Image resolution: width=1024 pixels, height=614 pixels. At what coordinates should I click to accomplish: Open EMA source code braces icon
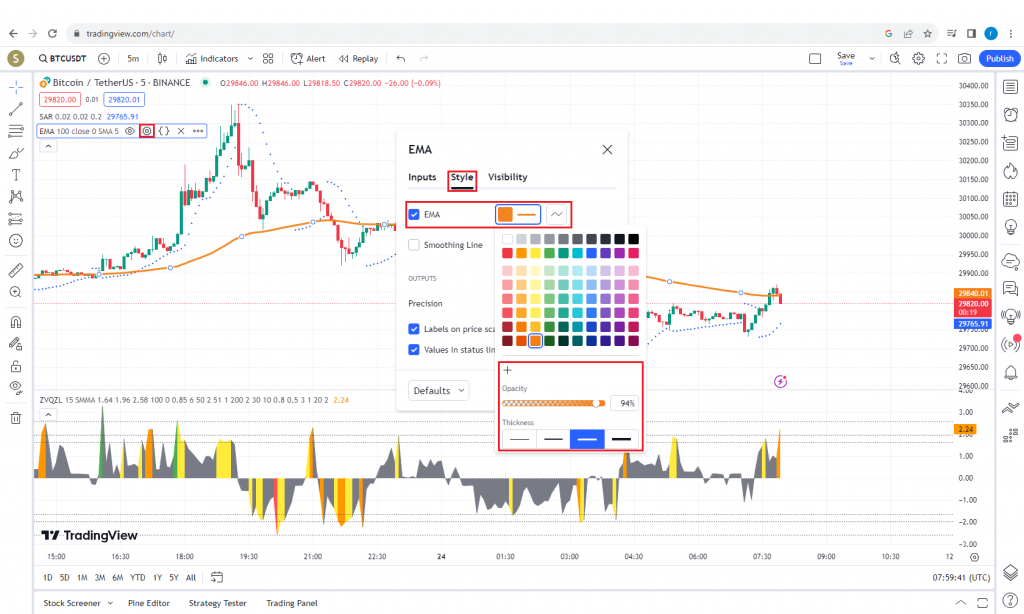click(164, 131)
